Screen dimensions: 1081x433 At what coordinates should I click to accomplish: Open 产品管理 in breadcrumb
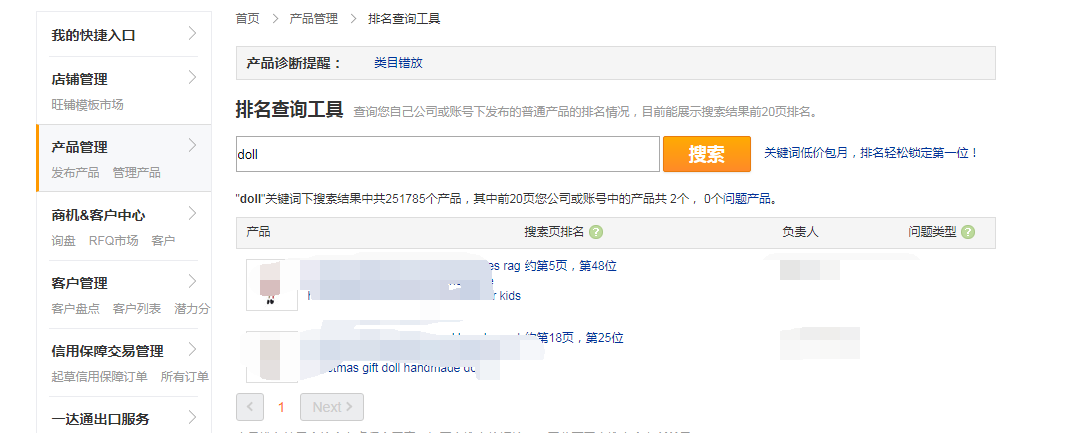pos(314,19)
